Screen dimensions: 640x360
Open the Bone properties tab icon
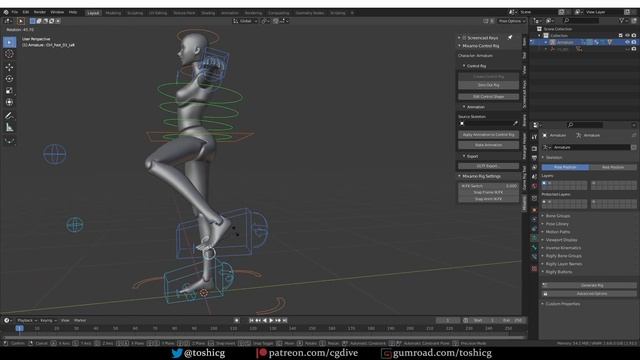coord(534,248)
